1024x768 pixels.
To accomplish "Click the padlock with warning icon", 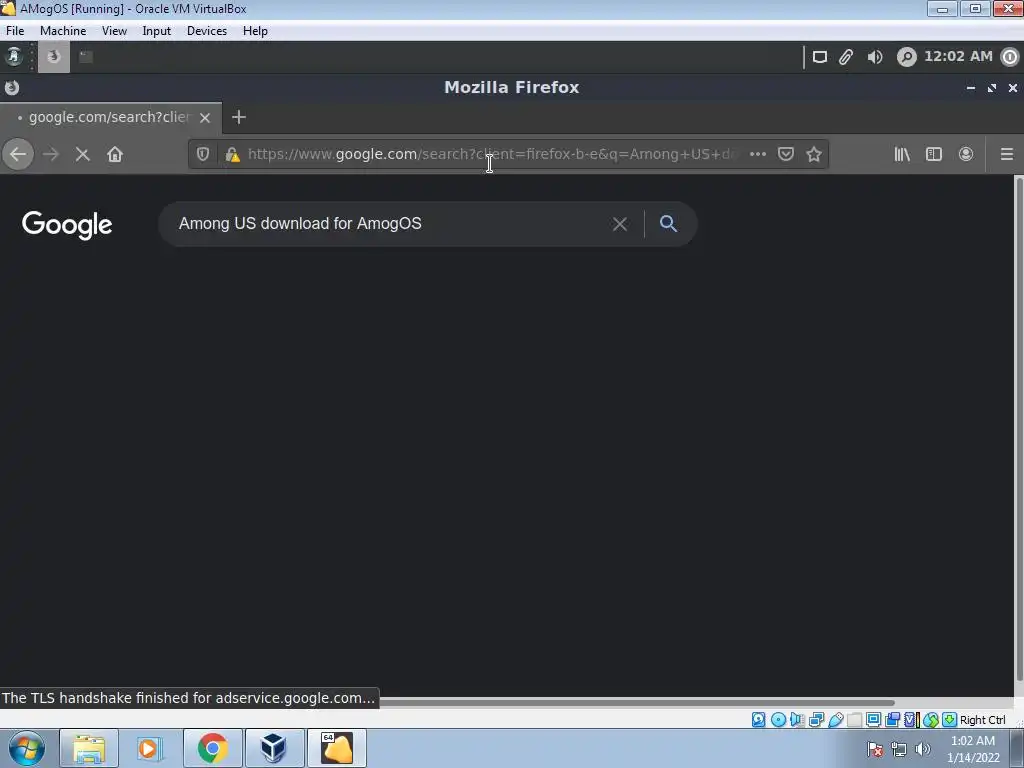I will click(x=232, y=154).
